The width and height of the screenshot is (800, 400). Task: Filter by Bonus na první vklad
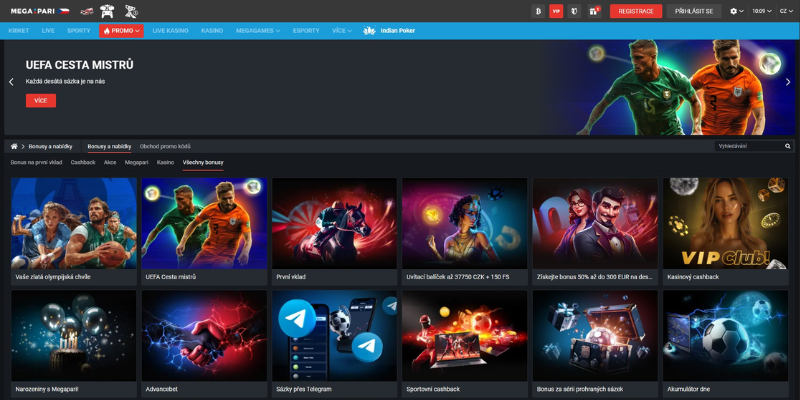pos(36,162)
